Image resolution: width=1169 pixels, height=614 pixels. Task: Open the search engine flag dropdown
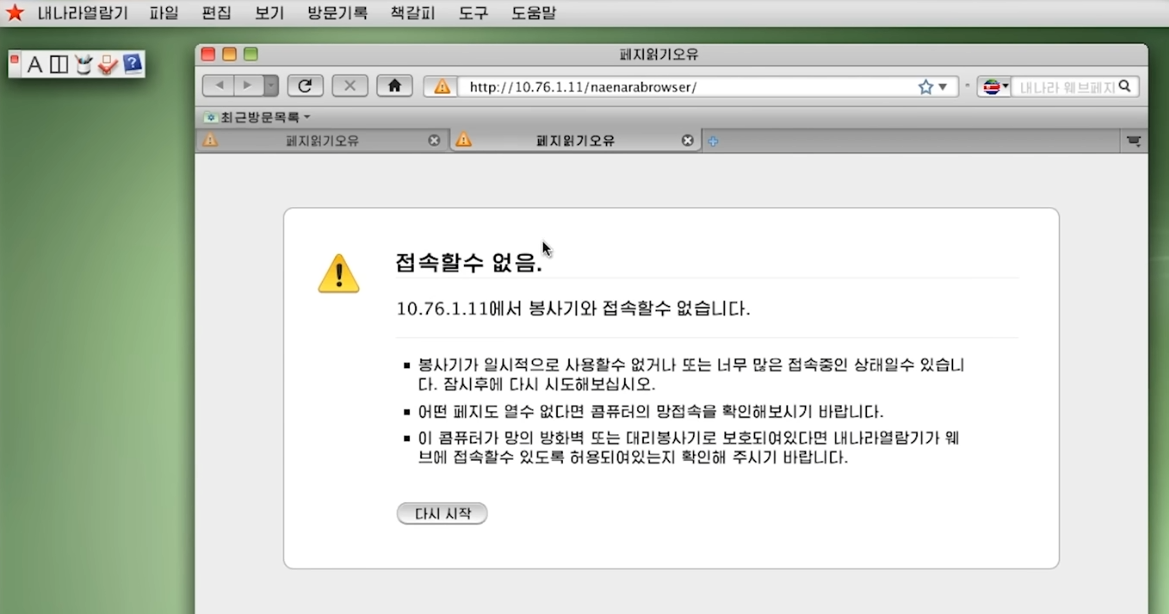pos(994,87)
